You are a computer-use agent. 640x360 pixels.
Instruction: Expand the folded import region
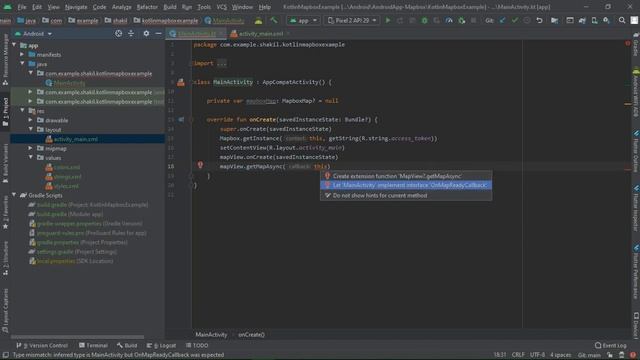222,64
